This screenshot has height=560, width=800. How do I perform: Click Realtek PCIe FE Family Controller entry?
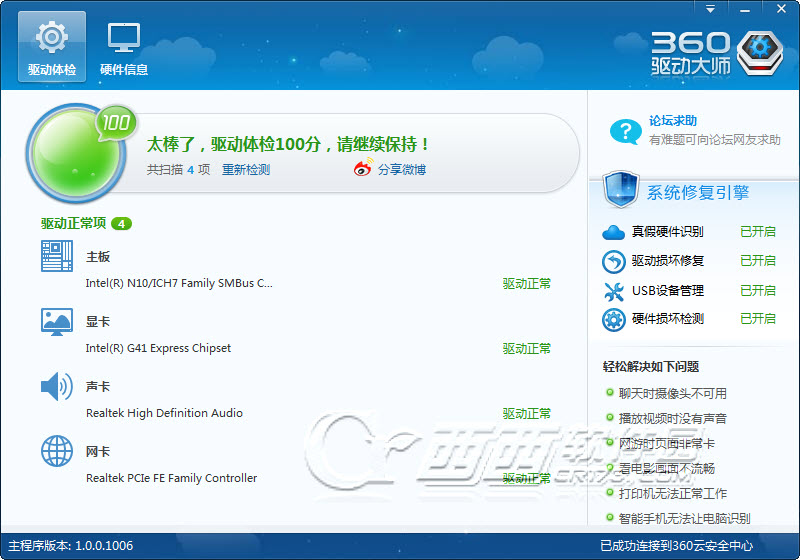[x=171, y=478]
